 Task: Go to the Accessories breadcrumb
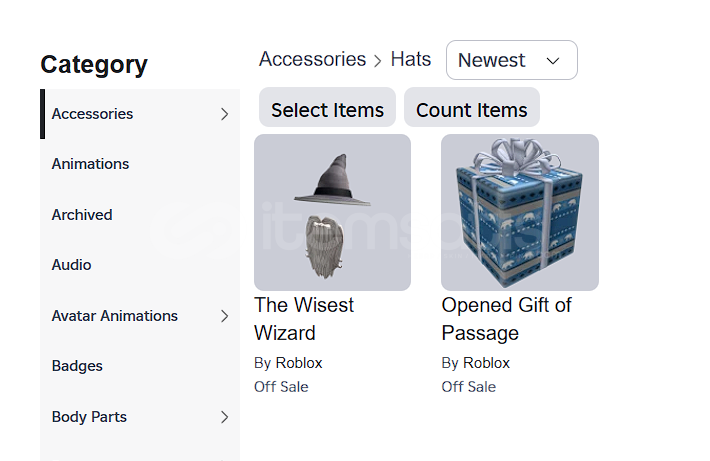pos(312,59)
